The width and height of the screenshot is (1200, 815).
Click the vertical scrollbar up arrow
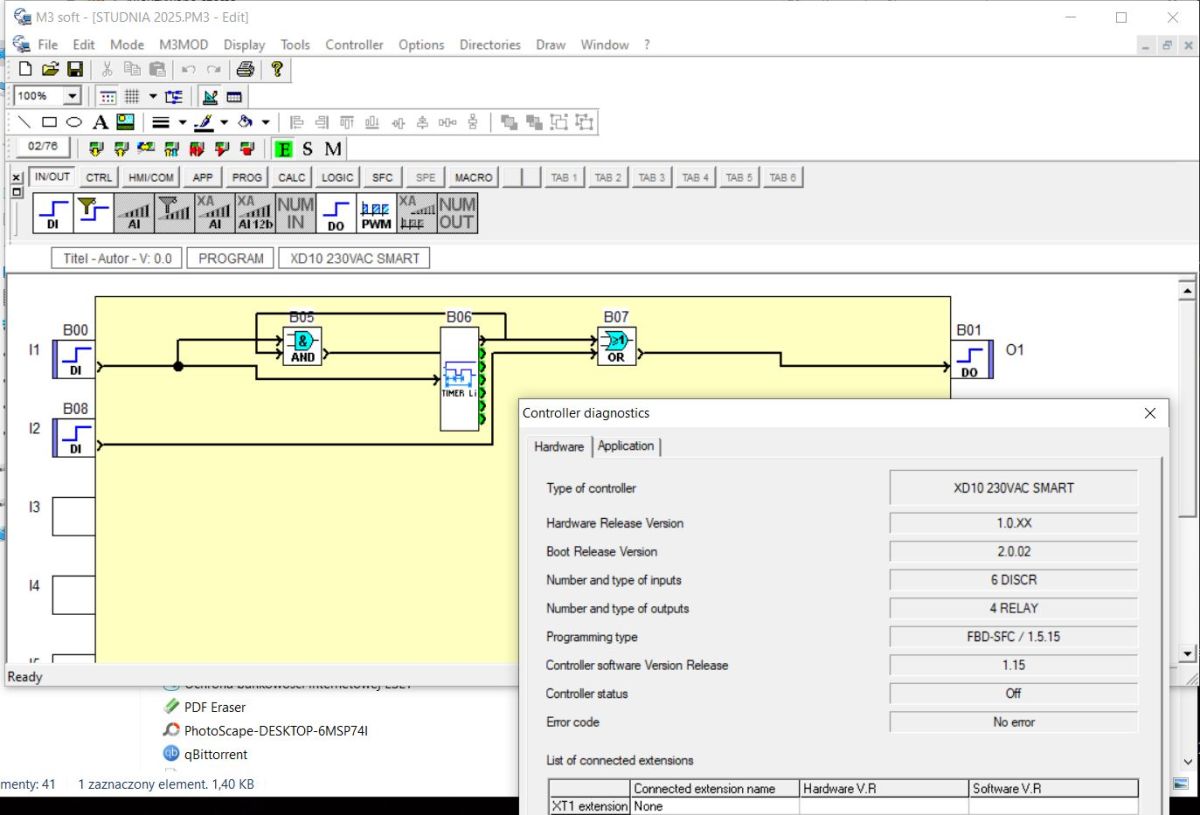1188,292
